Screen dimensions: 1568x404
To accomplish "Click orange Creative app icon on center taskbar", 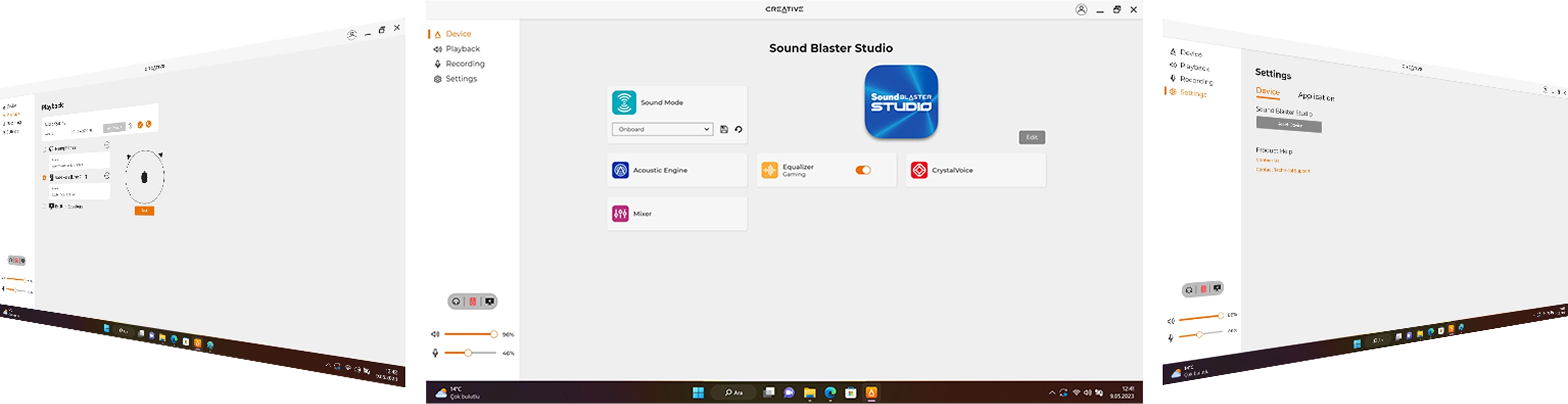I will point(871,393).
